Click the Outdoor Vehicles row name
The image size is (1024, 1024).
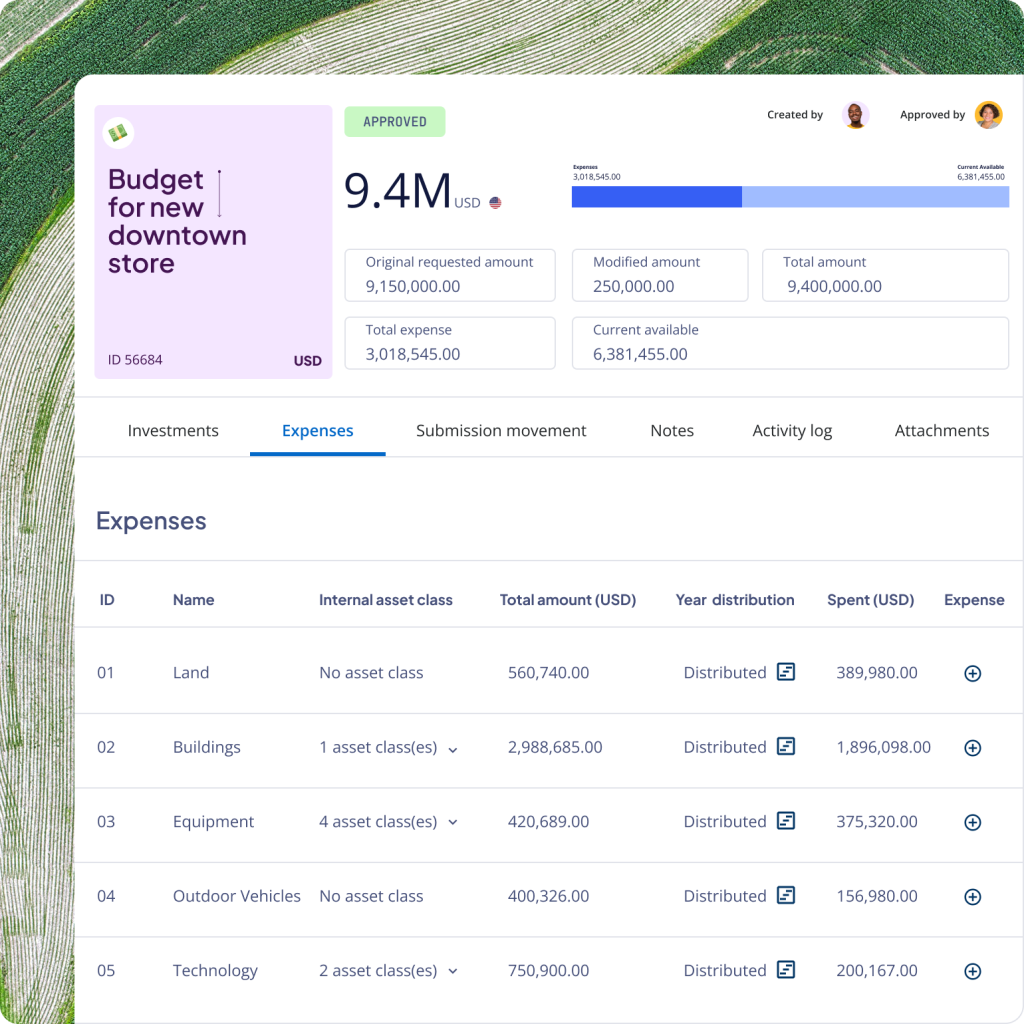click(236, 896)
